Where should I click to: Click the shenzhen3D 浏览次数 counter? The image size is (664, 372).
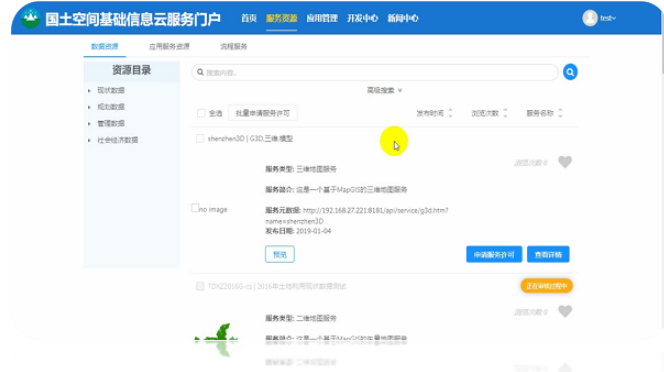click(531, 163)
